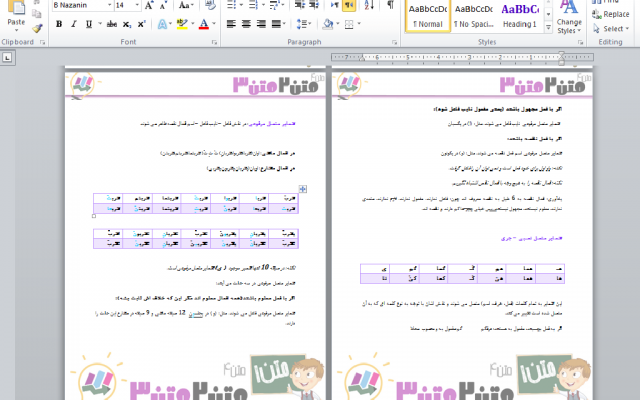Click the pronoun table on right page
This screenshot has height=400, width=640.
point(462,273)
